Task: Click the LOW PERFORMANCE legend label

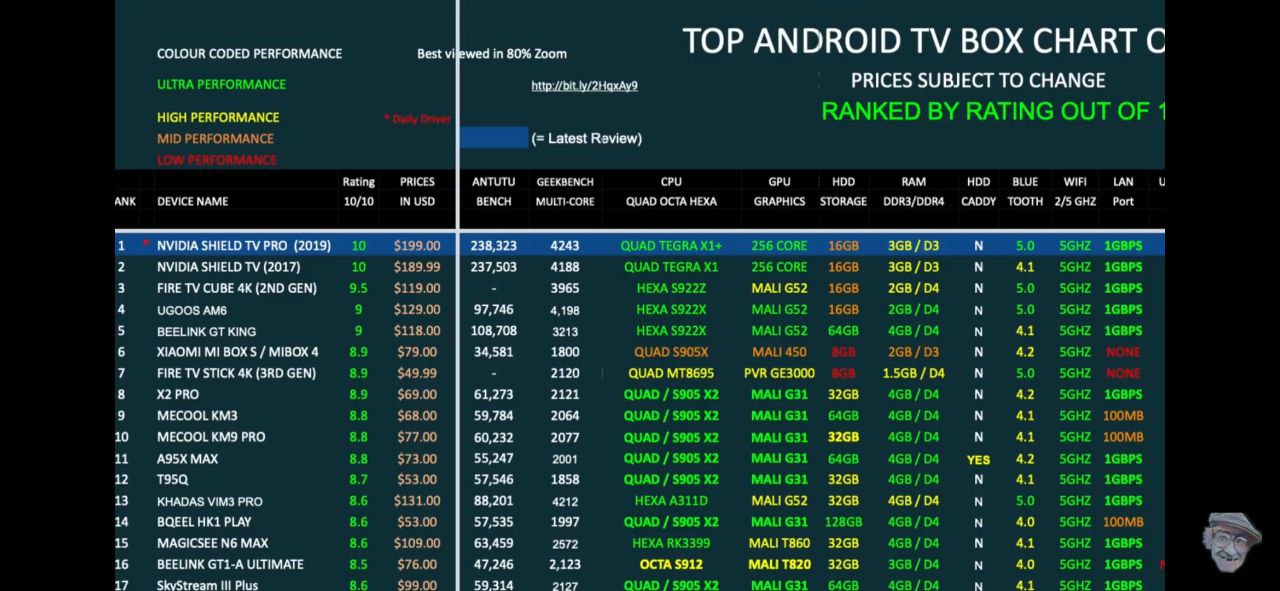Action: click(x=216, y=160)
